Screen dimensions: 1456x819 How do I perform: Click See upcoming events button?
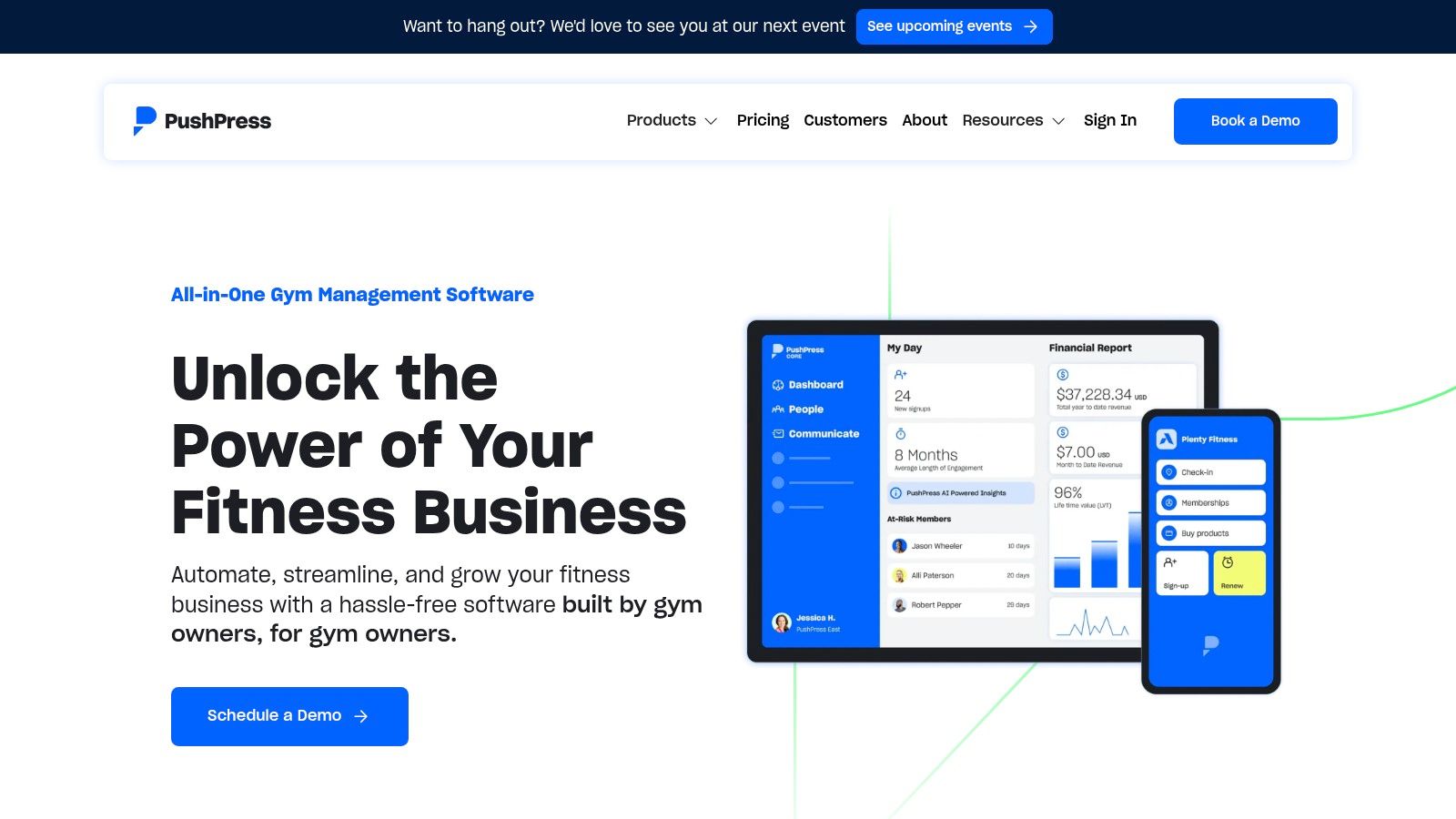[954, 26]
